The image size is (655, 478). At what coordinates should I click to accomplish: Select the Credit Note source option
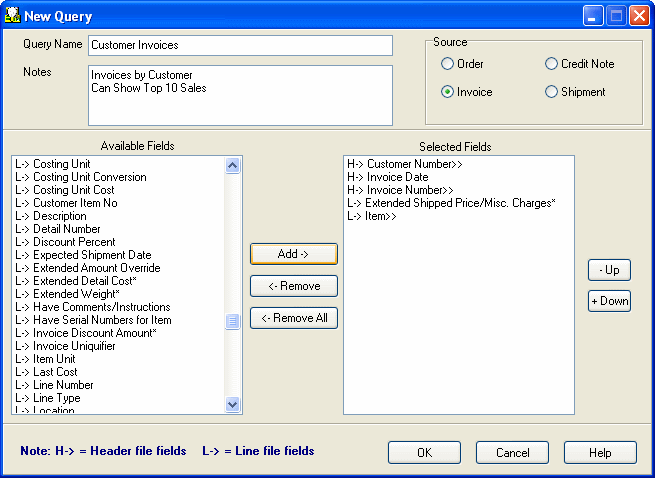(551, 64)
